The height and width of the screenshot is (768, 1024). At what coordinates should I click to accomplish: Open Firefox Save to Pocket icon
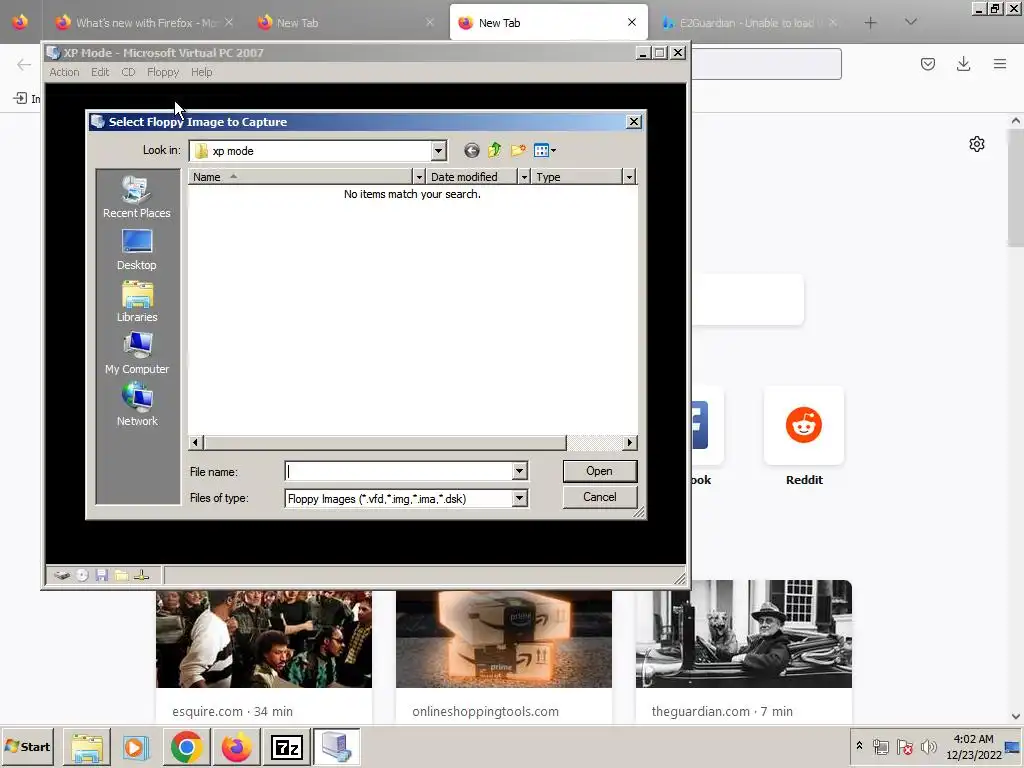point(928,64)
